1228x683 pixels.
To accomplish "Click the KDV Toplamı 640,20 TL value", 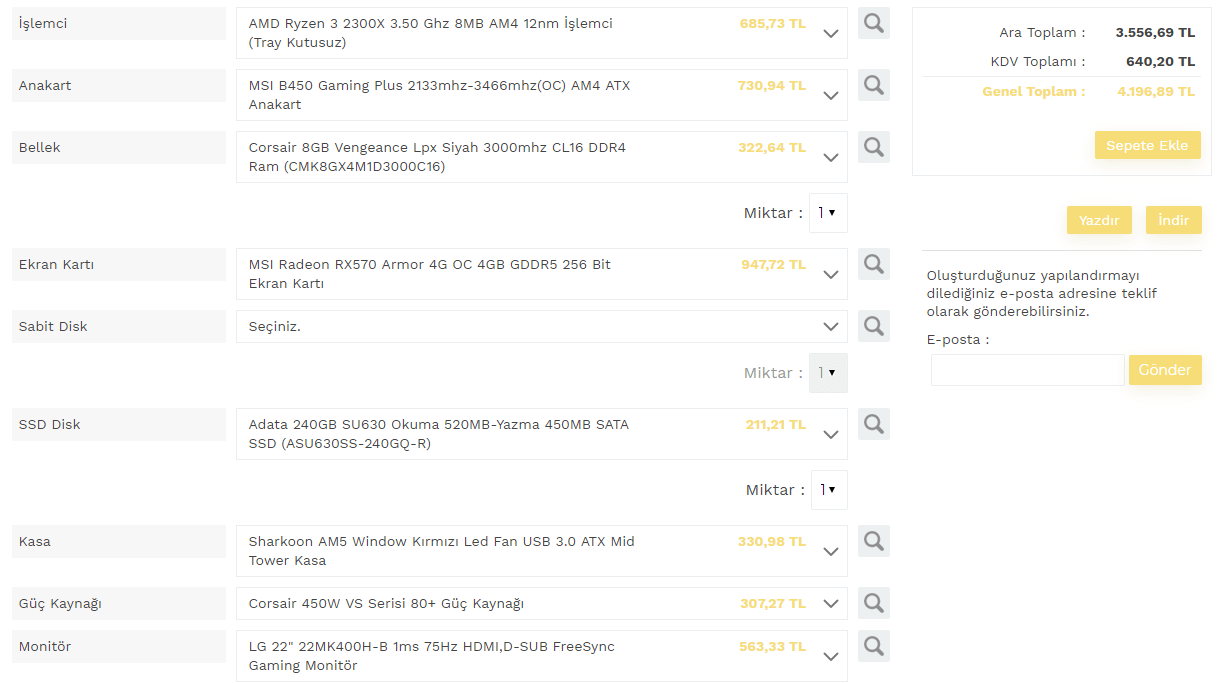I will pos(1160,61).
